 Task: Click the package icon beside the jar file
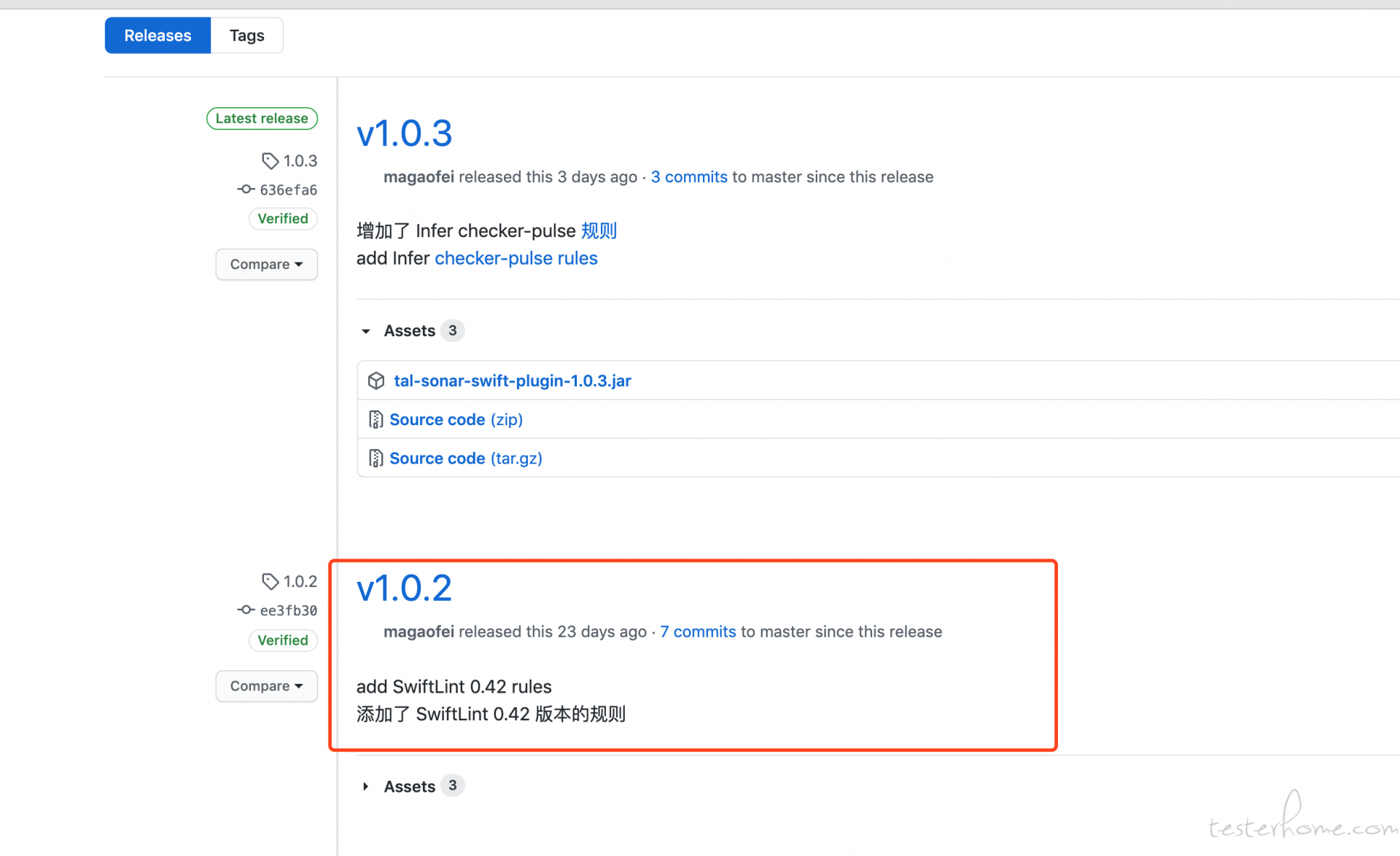click(x=376, y=381)
